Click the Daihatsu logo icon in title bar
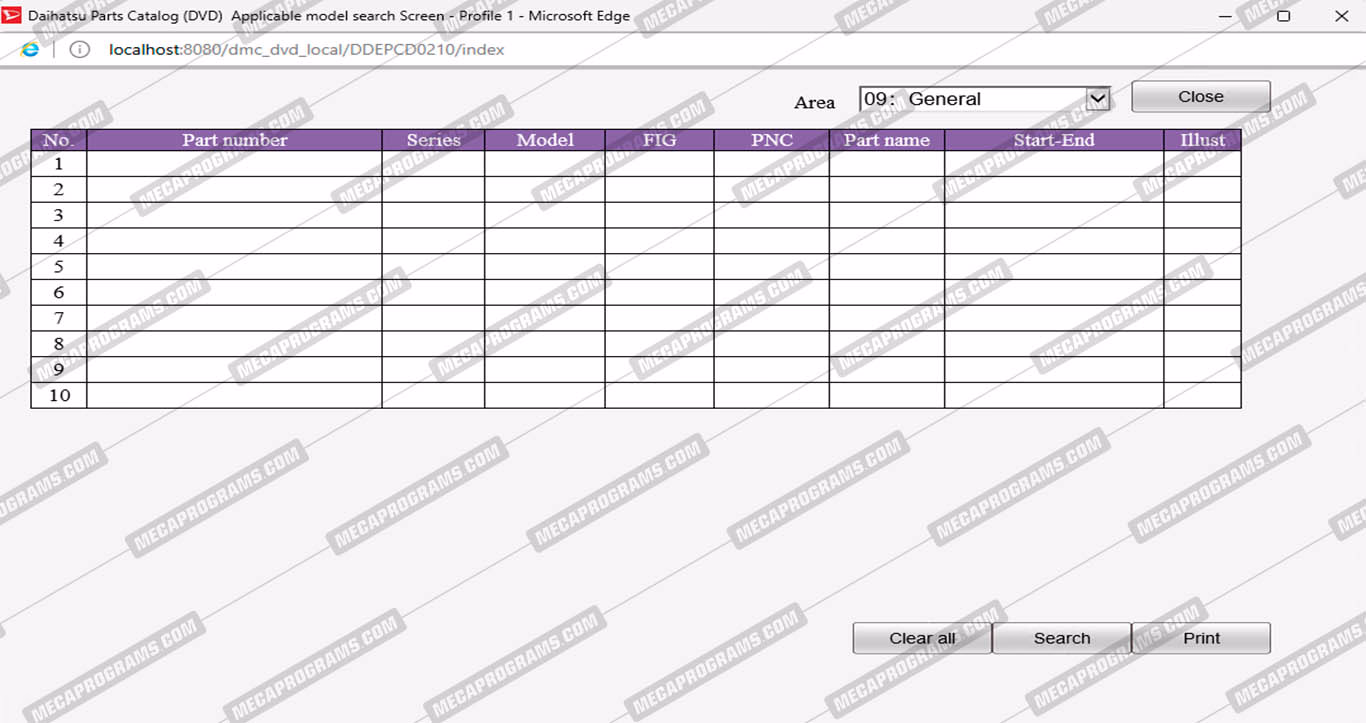Screen dimensions: 1366x723 (x=12, y=16)
